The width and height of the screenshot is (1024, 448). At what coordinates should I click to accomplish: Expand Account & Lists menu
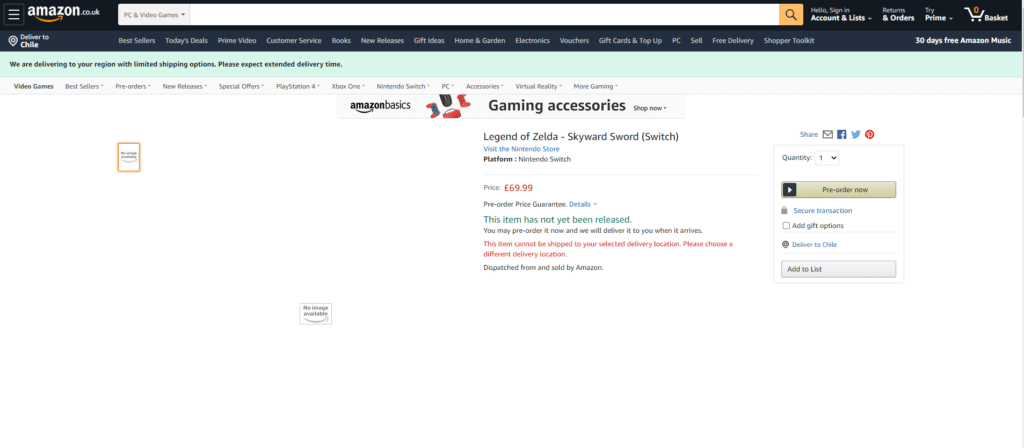[x=841, y=14]
